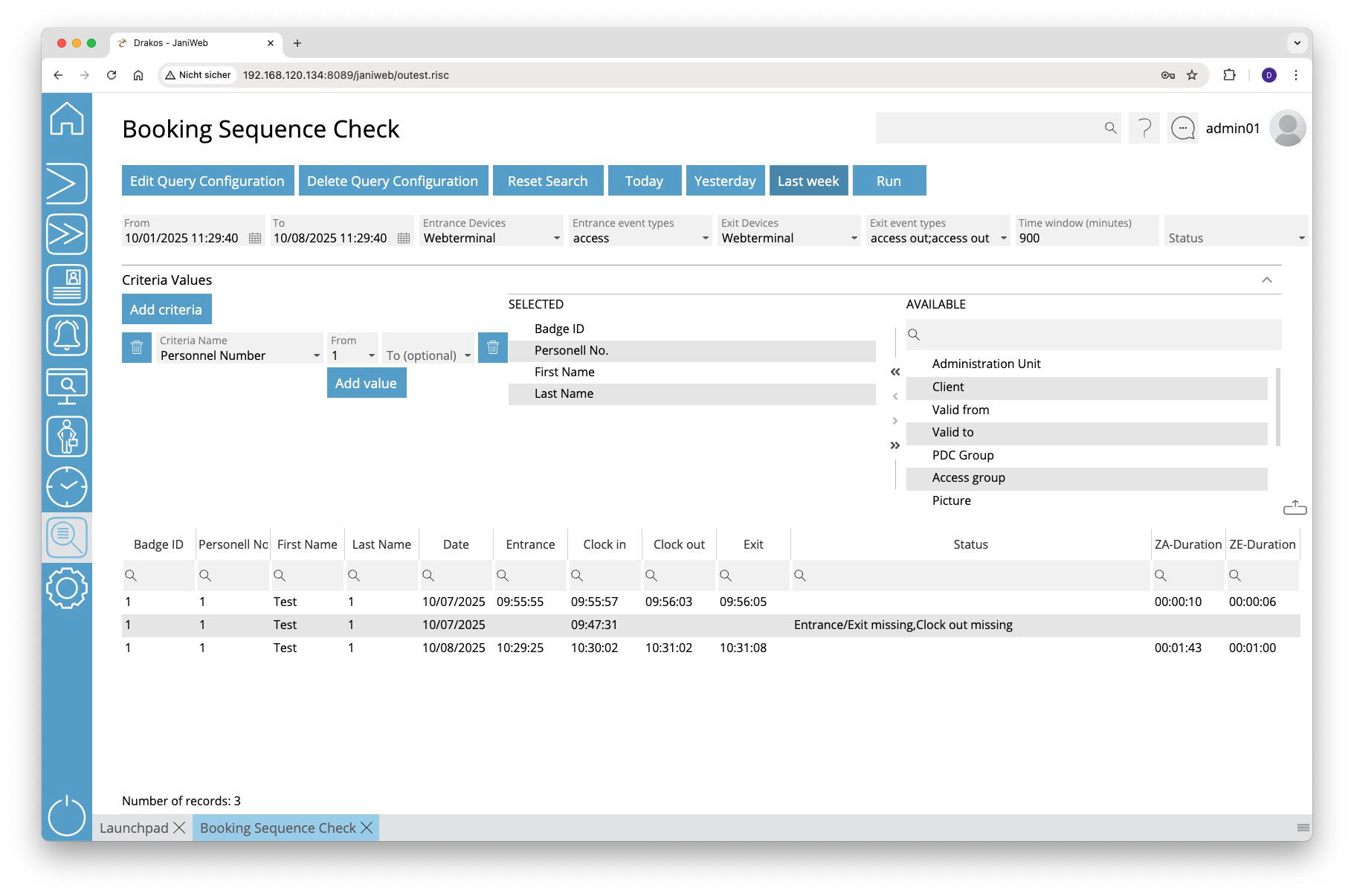The width and height of the screenshot is (1354, 896).
Task: Click the Home icon in the sidebar
Action: click(x=67, y=119)
